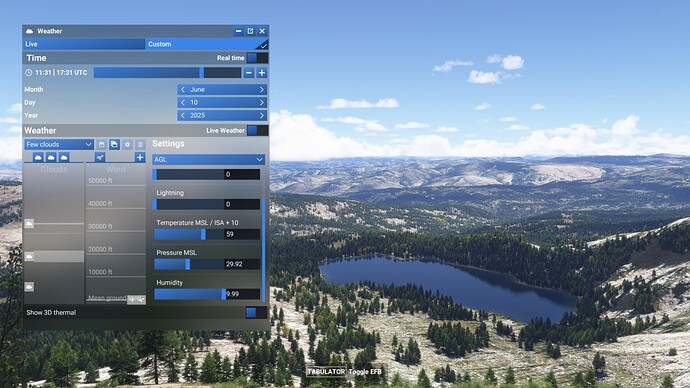Switch to the Custom tab
Image resolution: width=690 pixels, height=388 pixels.
pyautogui.click(x=206, y=44)
